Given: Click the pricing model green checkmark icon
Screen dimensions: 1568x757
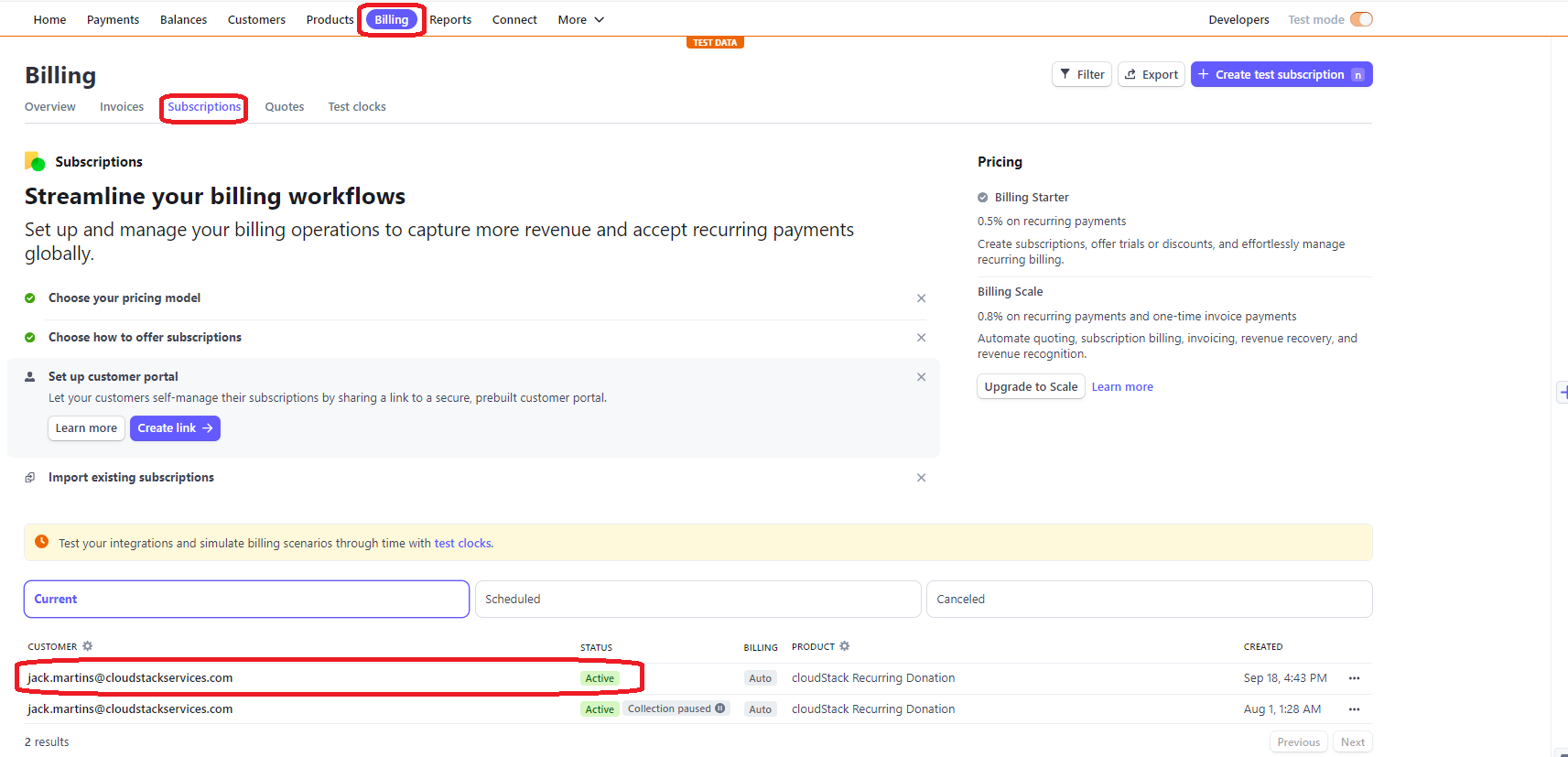Looking at the screenshot, I should [30, 298].
